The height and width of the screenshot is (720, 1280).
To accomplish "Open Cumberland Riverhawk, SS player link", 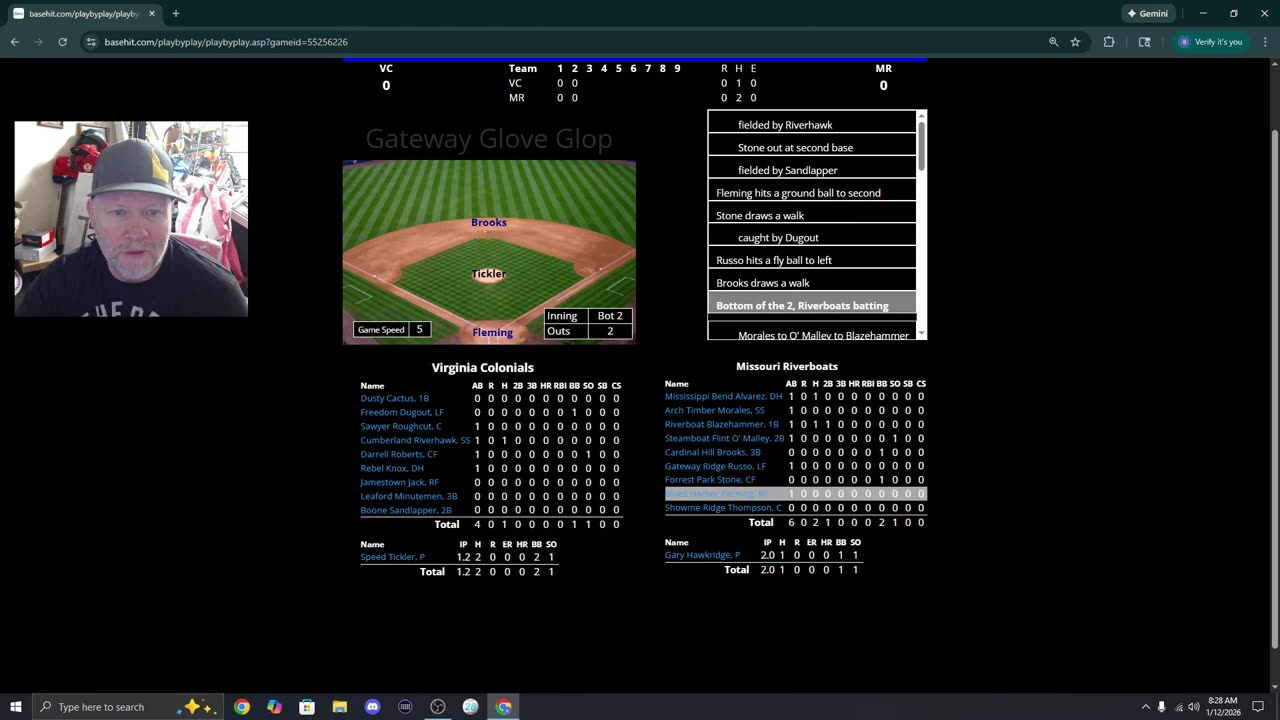I will [415, 440].
